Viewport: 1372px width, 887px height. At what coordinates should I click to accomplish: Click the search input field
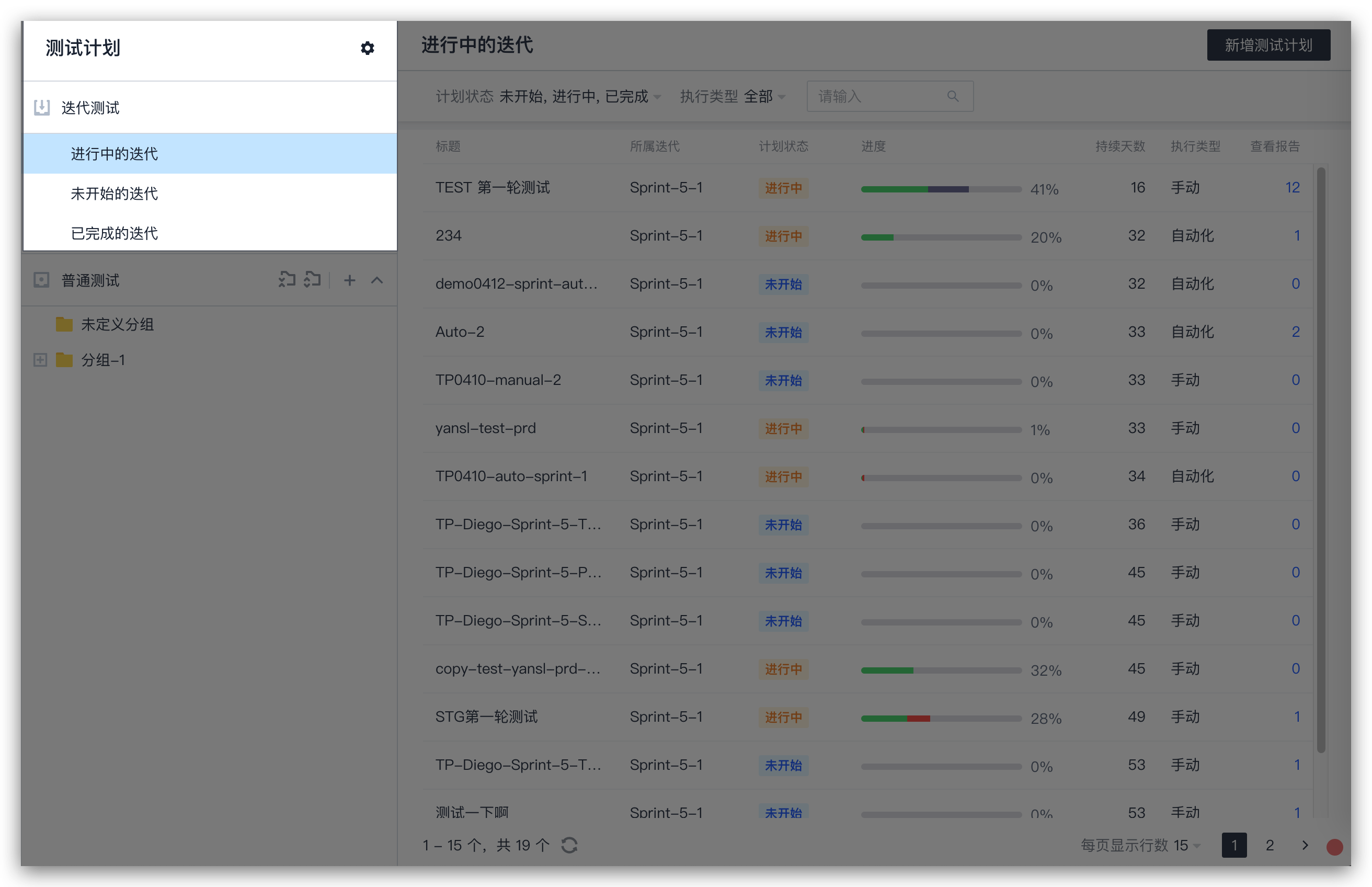tap(889, 96)
